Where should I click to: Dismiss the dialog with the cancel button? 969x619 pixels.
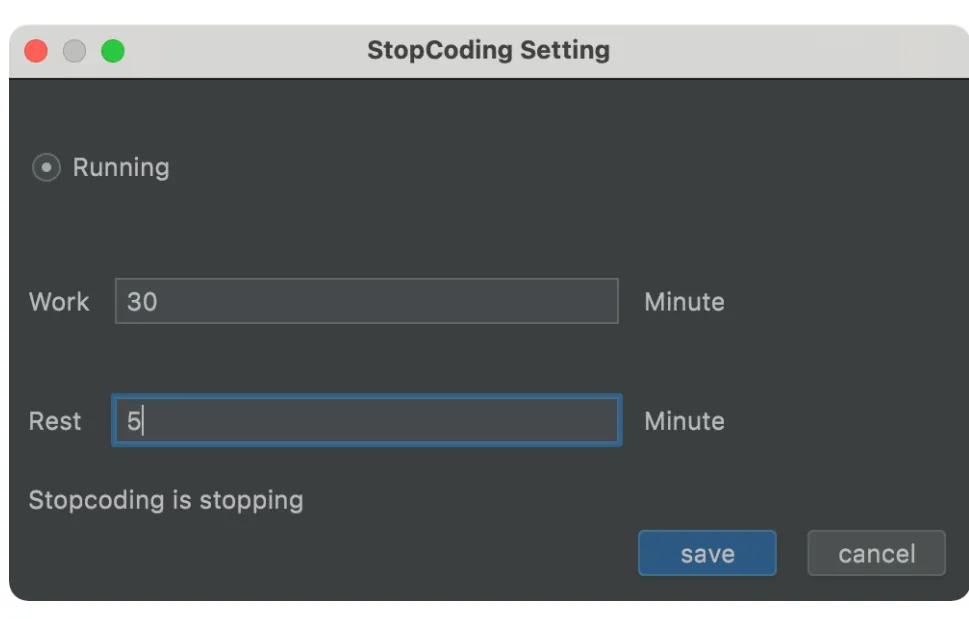pos(876,553)
